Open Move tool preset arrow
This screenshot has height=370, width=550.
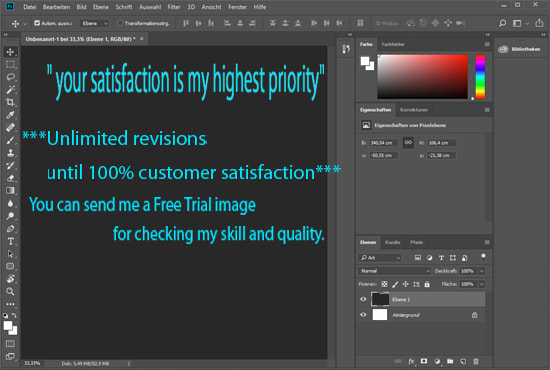[25, 24]
